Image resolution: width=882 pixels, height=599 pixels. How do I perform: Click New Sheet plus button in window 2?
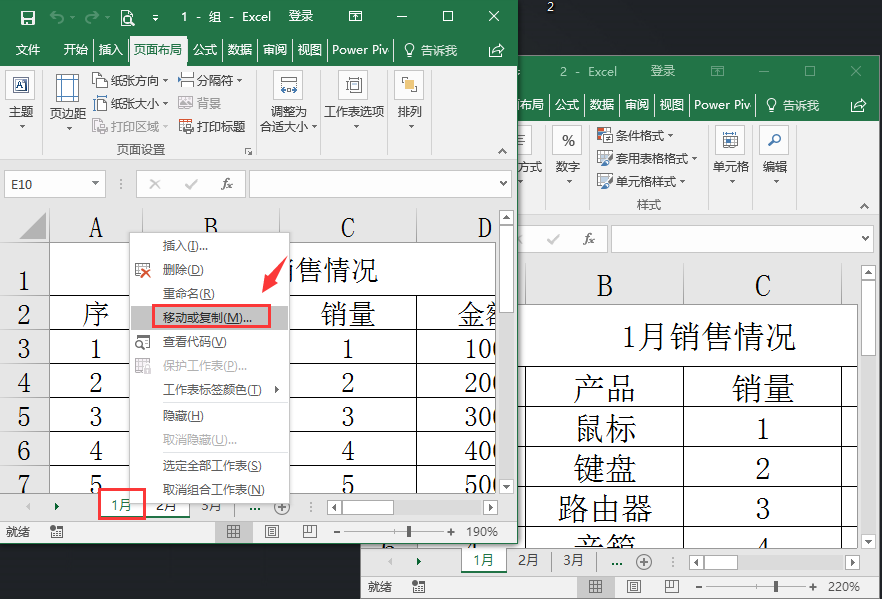[x=644, y=561]
